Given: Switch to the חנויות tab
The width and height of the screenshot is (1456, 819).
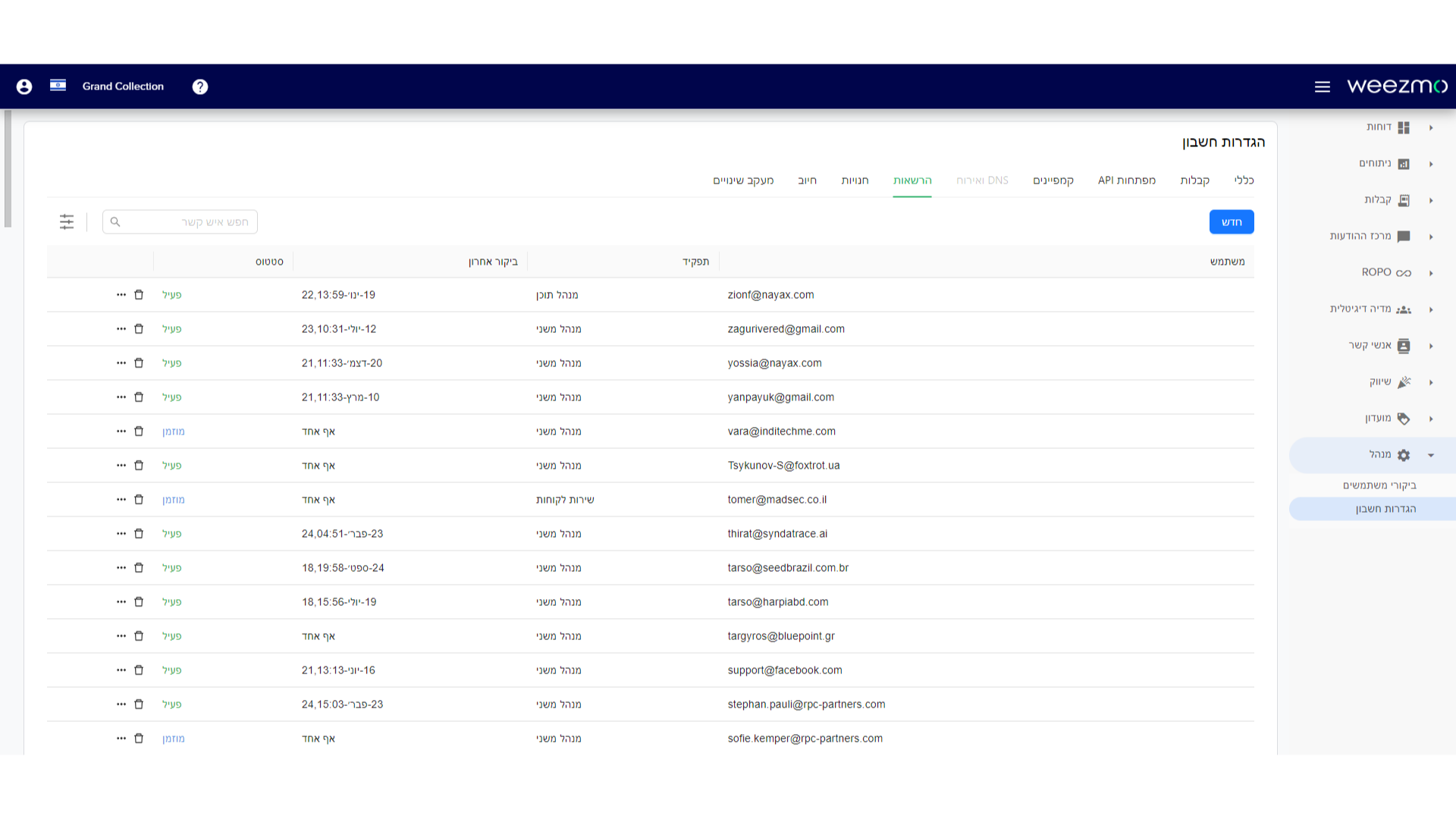Looking at the screenshot, I should point(855,180).
